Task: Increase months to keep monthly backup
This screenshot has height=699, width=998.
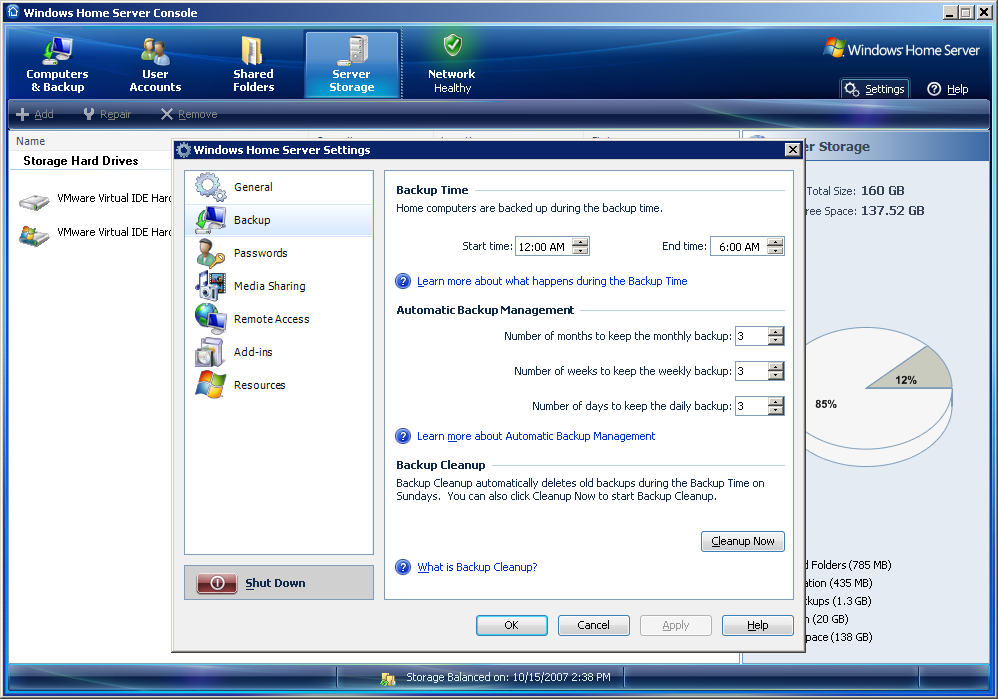Action: pyautogui.click(x=775, y=332)
